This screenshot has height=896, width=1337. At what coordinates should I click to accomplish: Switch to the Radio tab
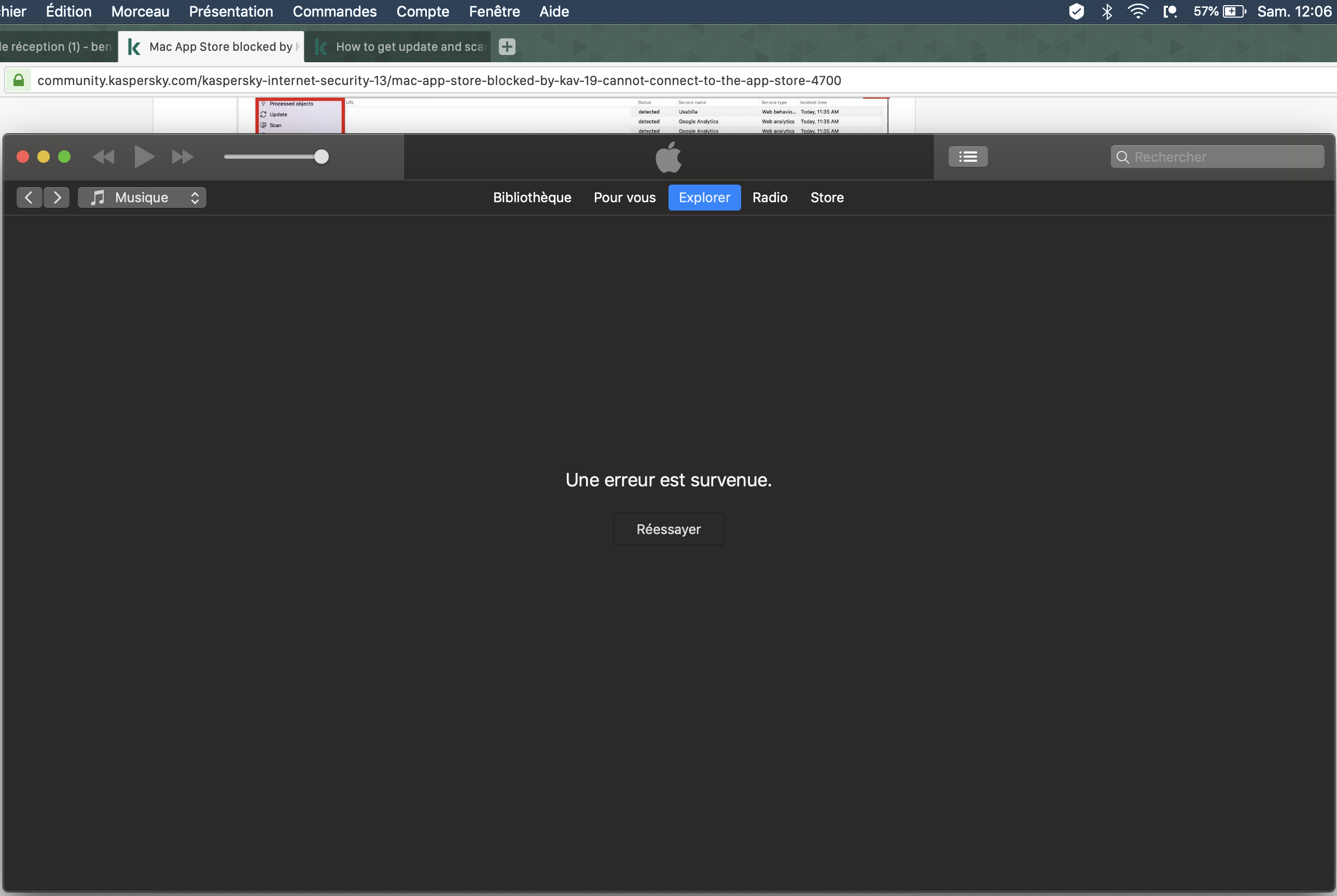pyautogui.click(x=769, y=198)
